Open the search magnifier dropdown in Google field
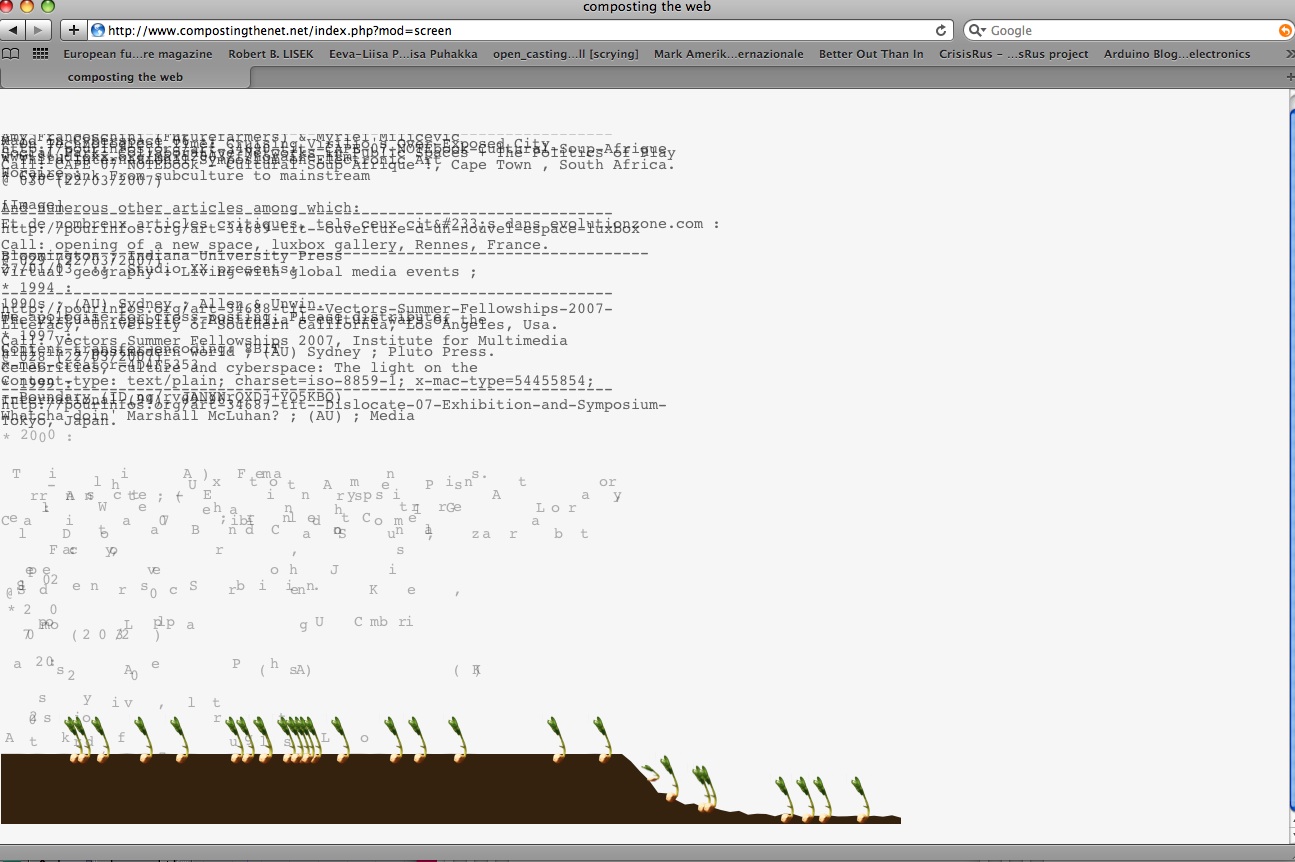The image size is (1295, 862). (x=977, y=31)
